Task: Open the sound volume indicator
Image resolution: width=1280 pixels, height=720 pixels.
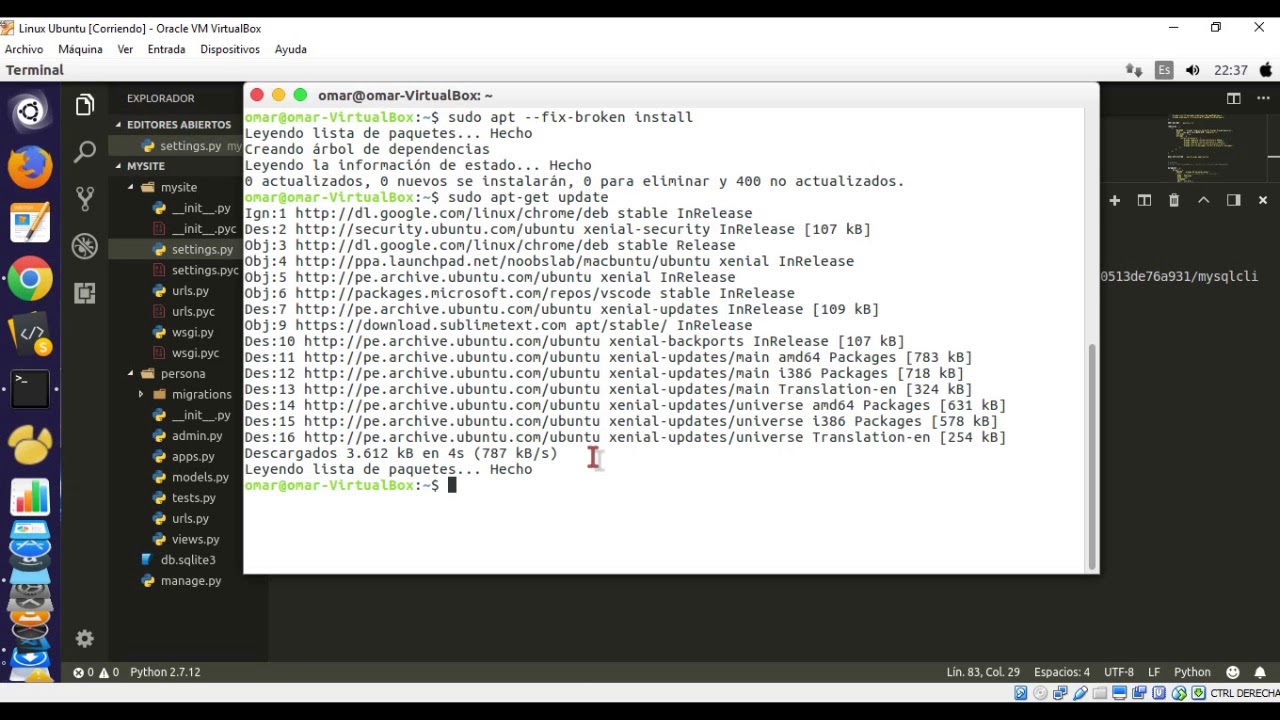Action: (x=1192, y=70)
